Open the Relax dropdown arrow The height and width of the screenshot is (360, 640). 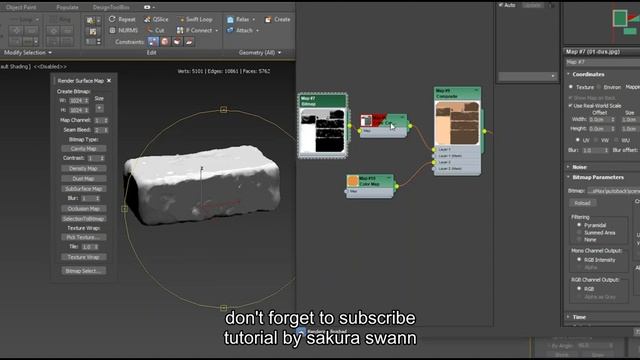(x=253, y=20)
